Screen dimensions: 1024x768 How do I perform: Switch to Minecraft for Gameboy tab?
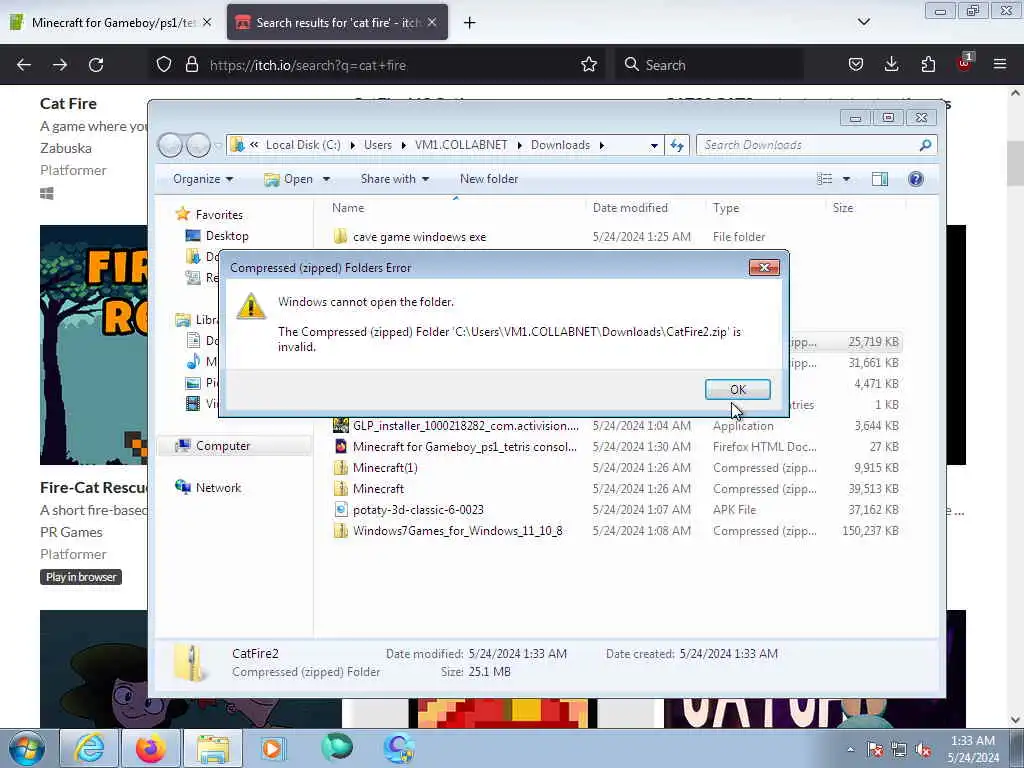click(111, 23)
